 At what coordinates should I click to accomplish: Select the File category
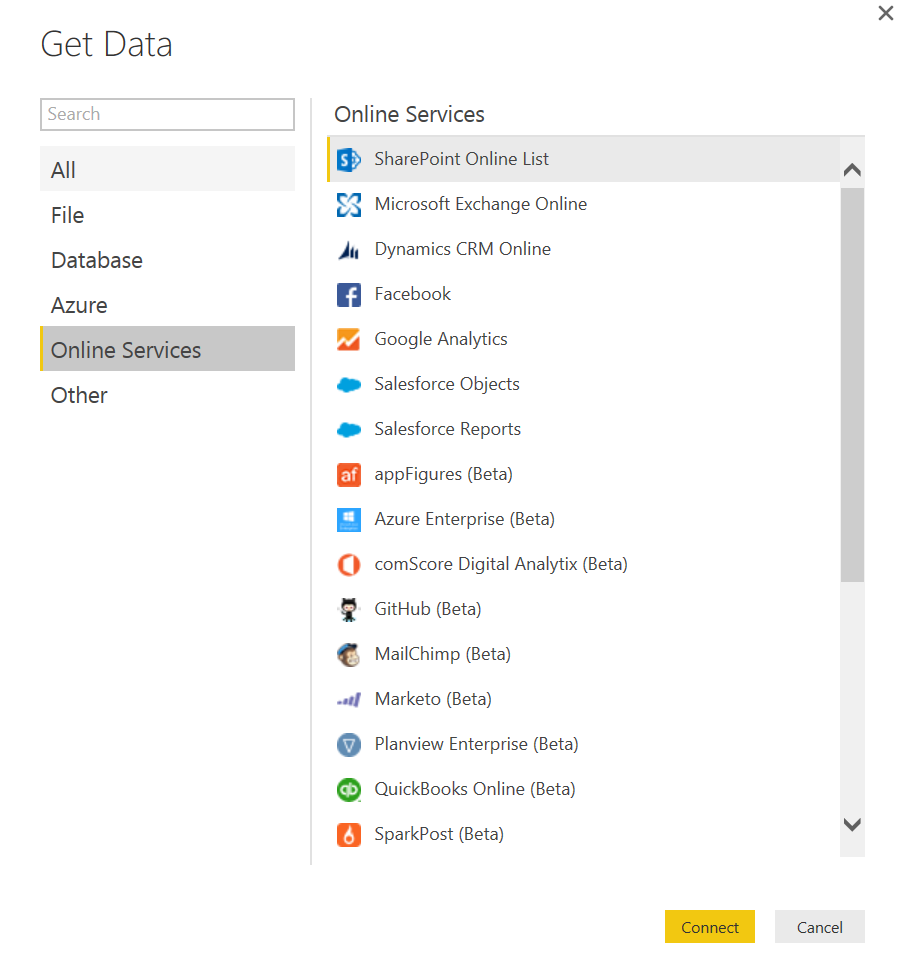(x=168, y=215)
